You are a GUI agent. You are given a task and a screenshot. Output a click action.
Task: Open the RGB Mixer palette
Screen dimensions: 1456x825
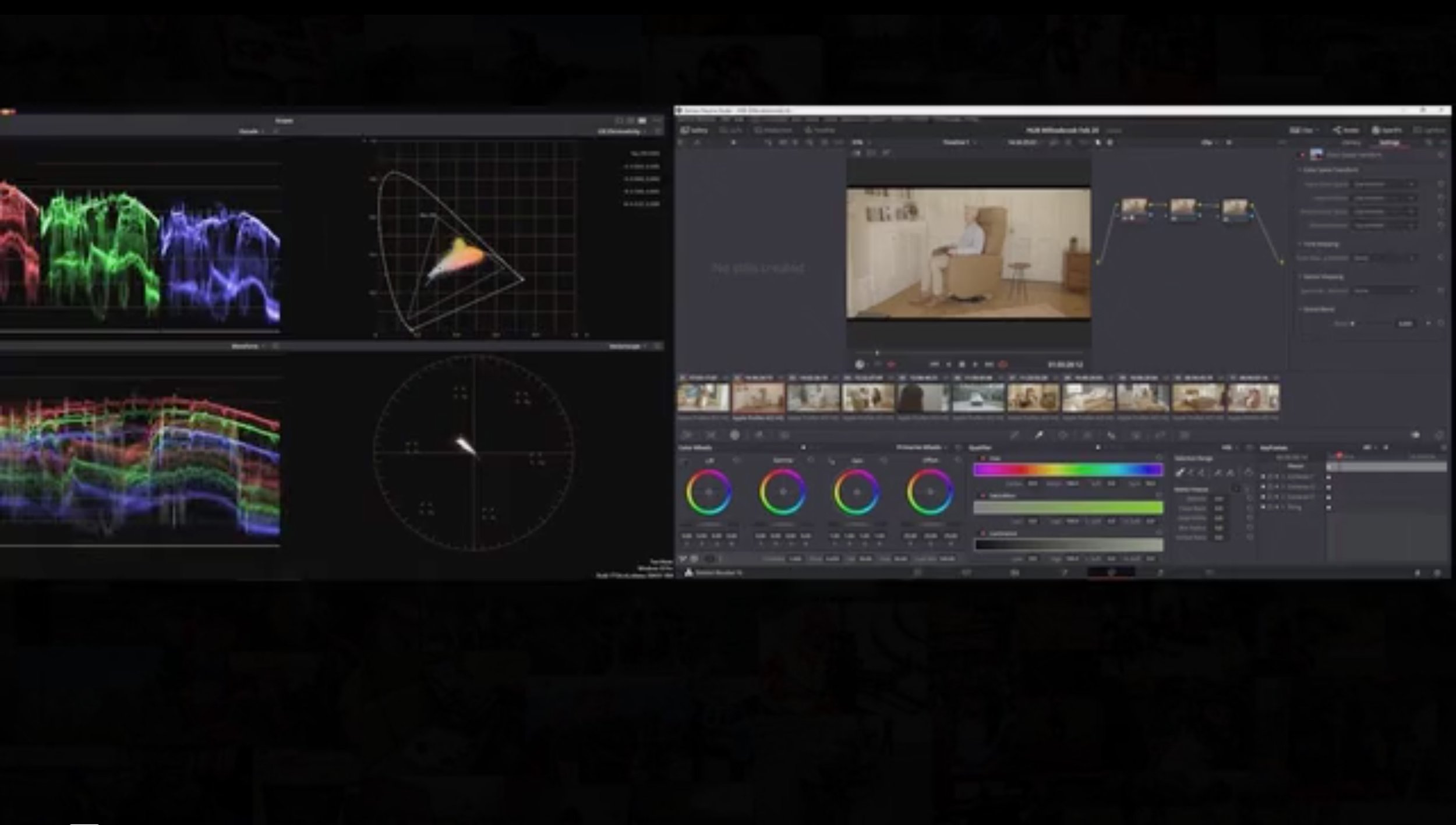[x=759, y=434]
